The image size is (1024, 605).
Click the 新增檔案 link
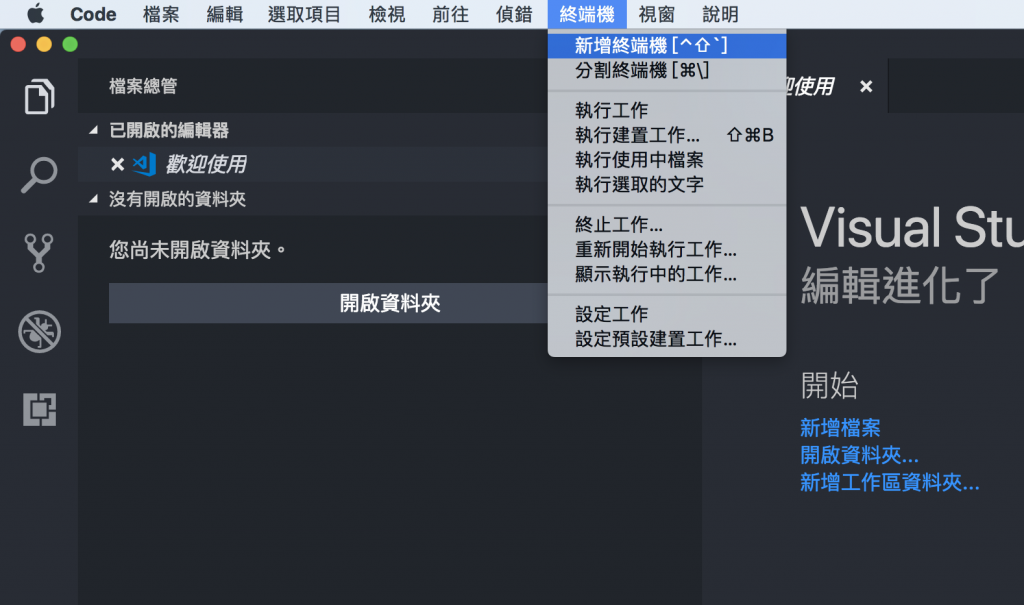click(840, 428)
